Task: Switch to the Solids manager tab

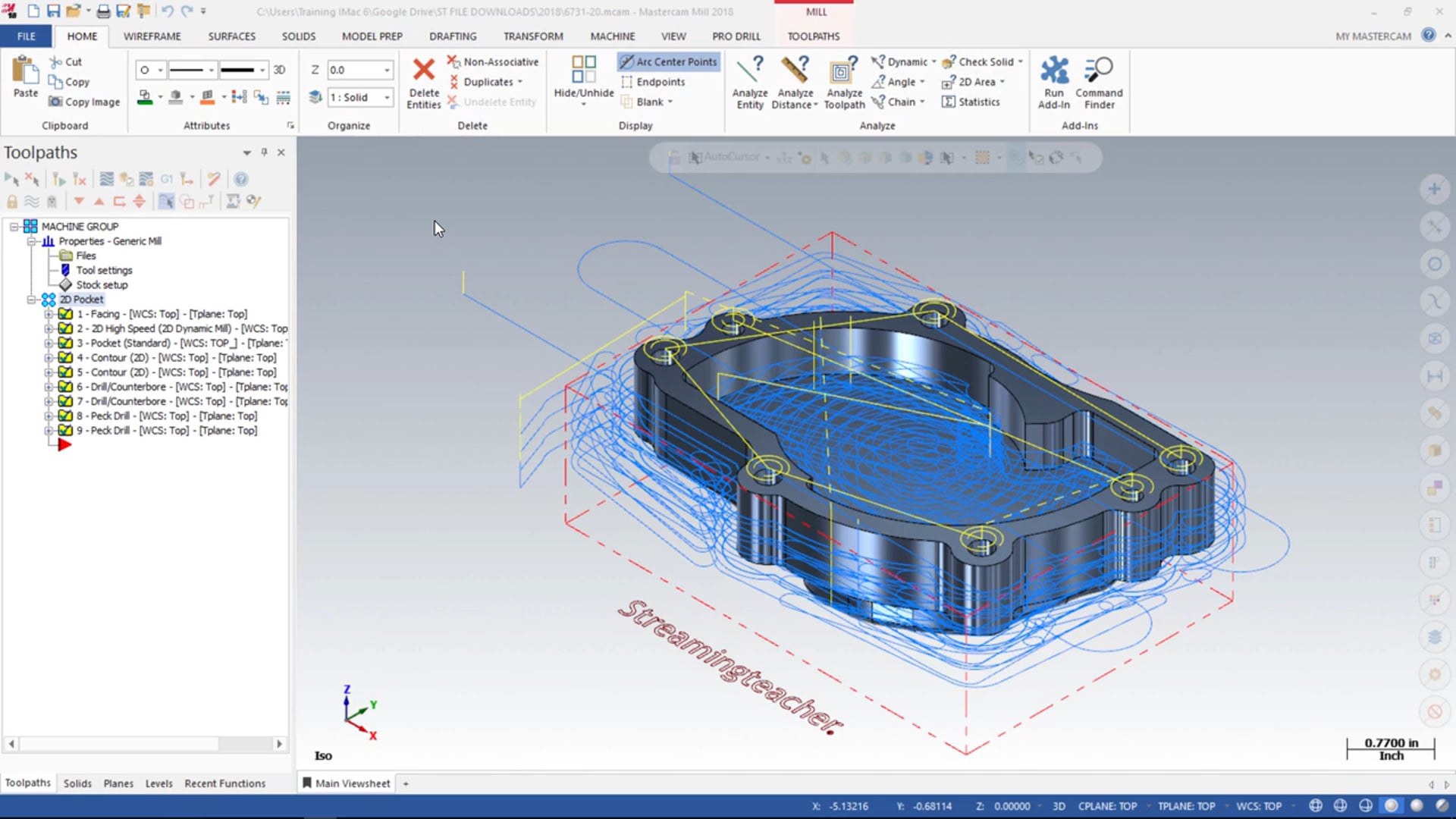Action: 77,783
